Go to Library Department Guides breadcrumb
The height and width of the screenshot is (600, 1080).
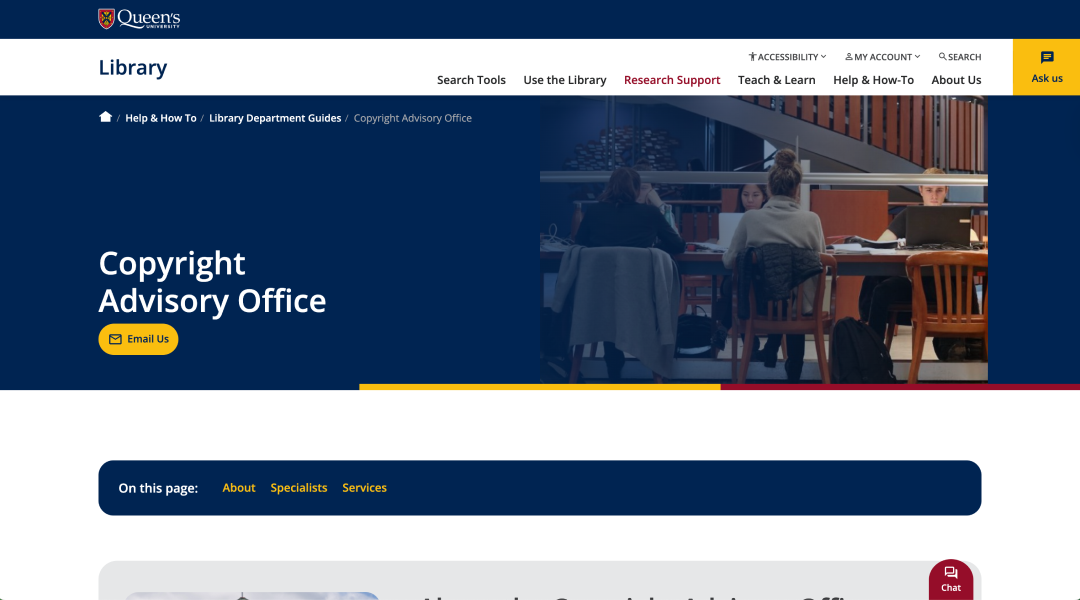(x=275, y=118)
